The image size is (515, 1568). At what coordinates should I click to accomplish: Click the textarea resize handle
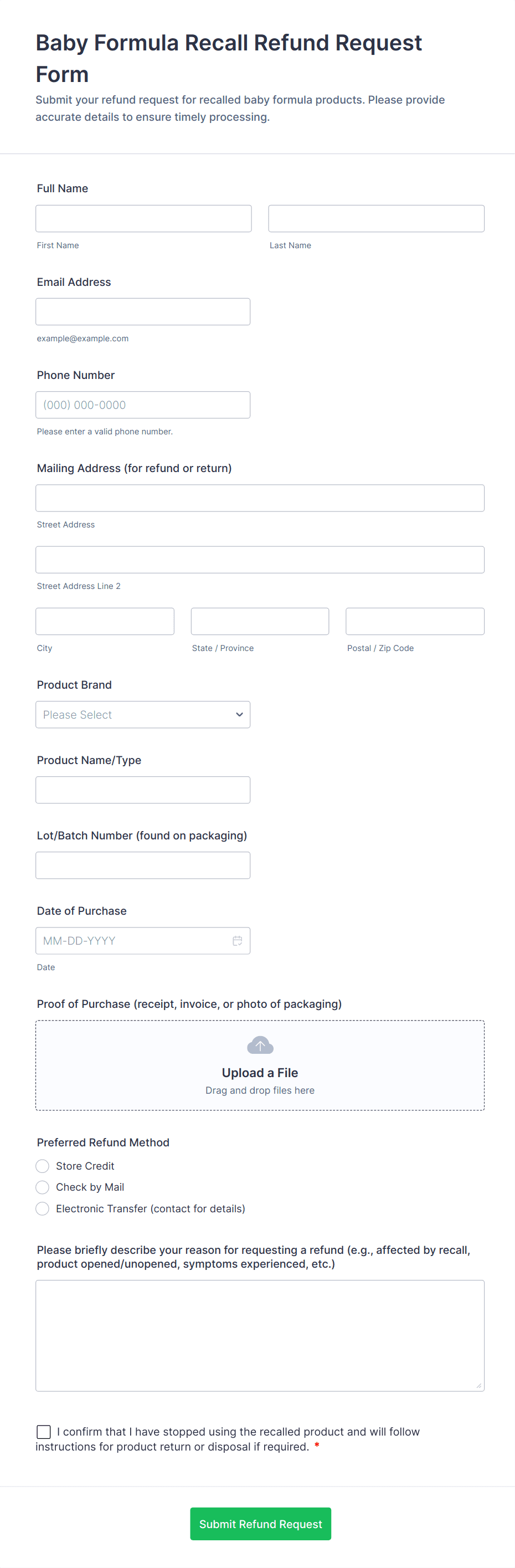(x=478, y=1385)
